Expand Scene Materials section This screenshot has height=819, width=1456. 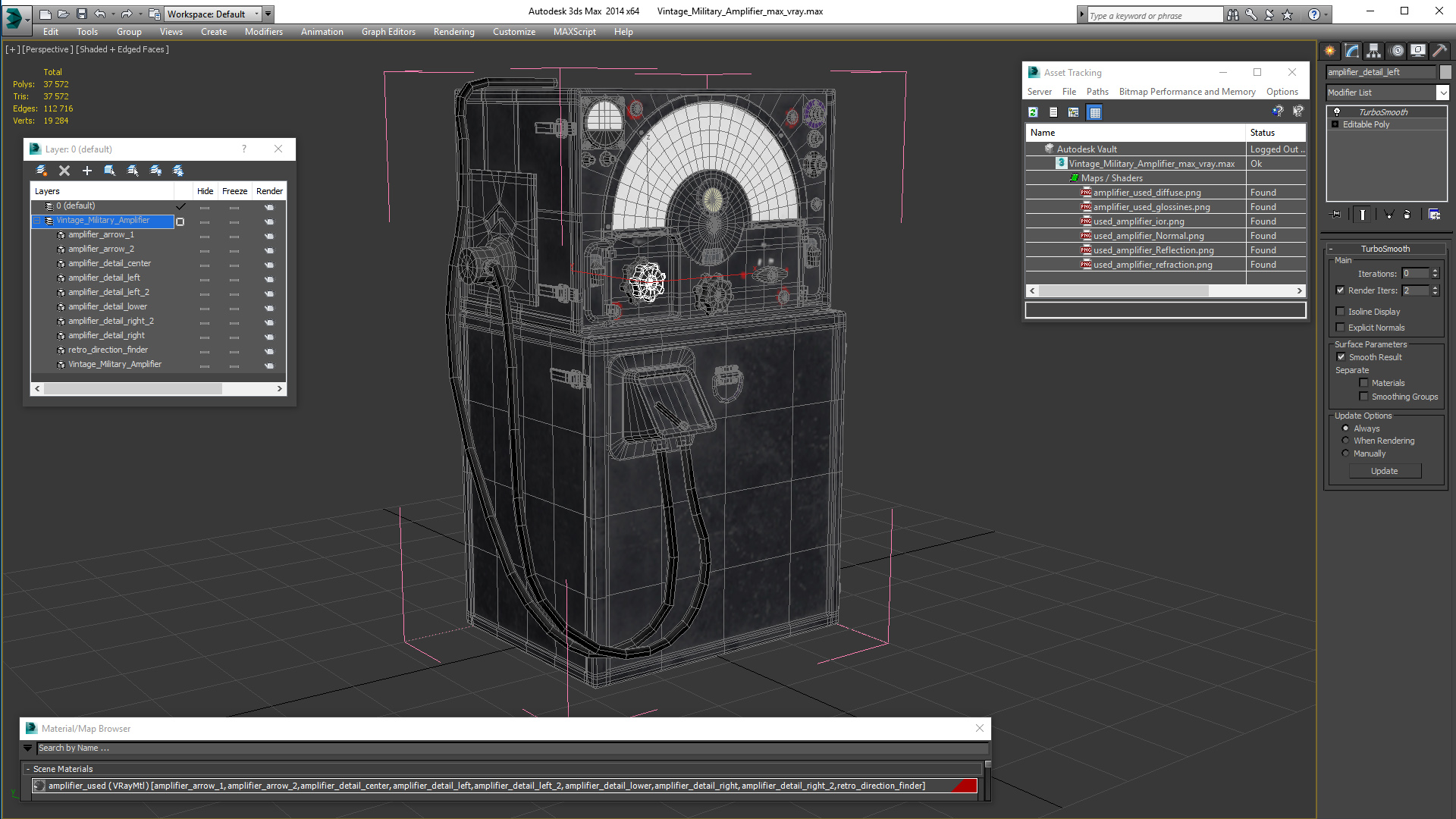coord(29,769)
